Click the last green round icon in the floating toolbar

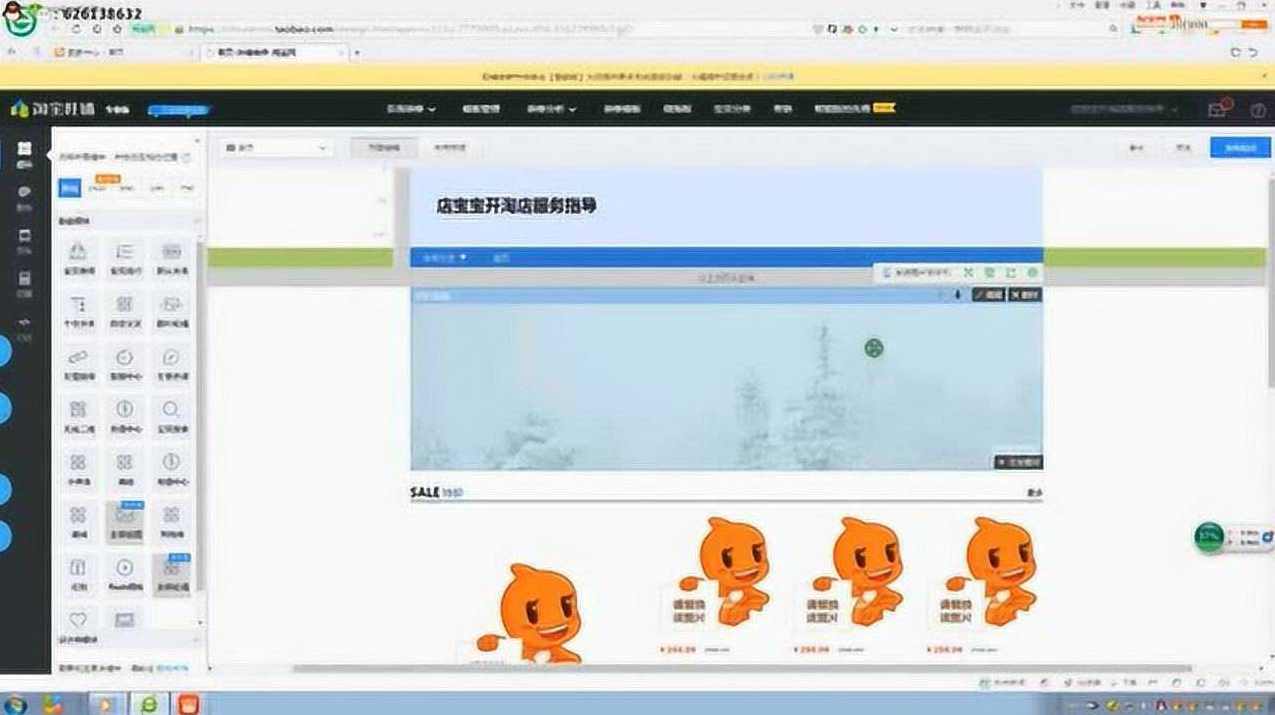coord(1032,272)
